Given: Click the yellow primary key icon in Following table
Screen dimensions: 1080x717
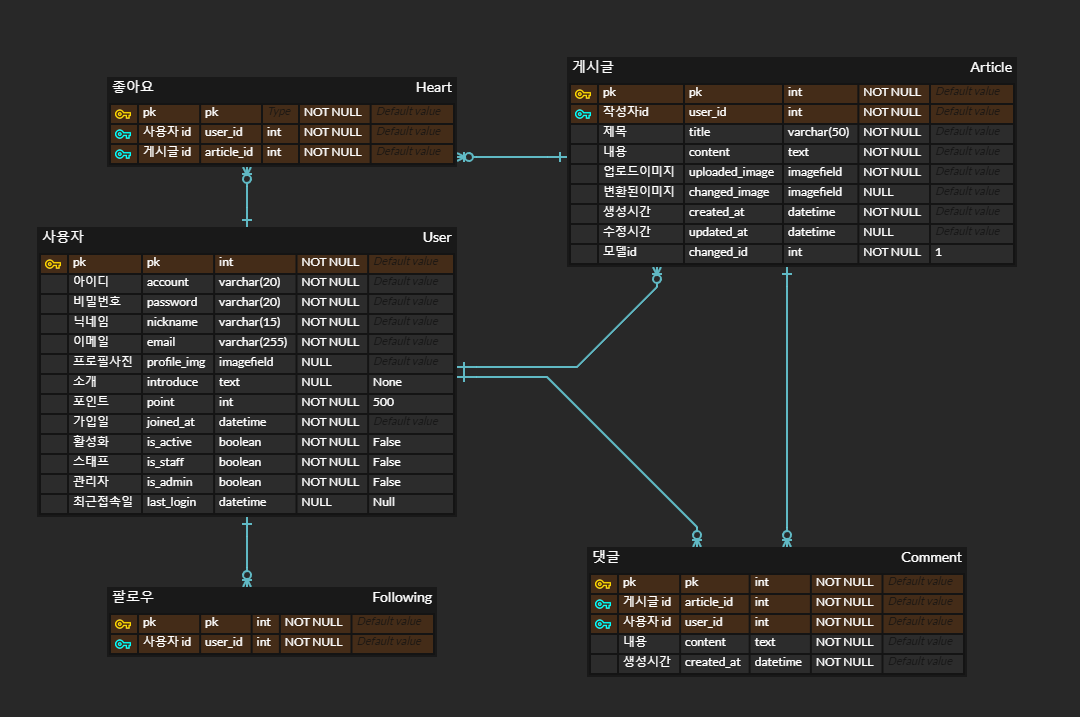Looking at the screenshot, I should coord(123,624).
